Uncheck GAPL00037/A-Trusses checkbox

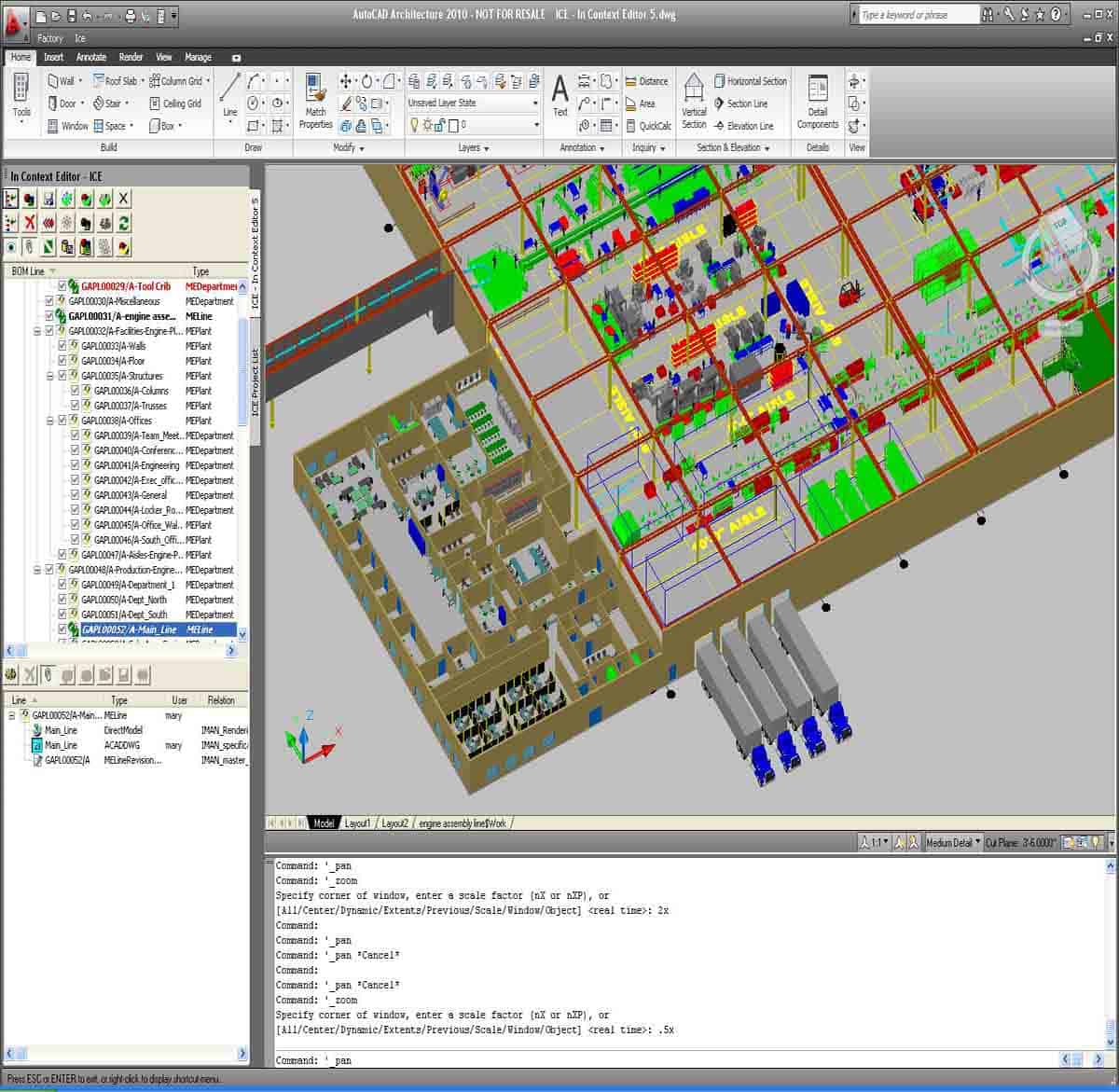click(76, 406)
